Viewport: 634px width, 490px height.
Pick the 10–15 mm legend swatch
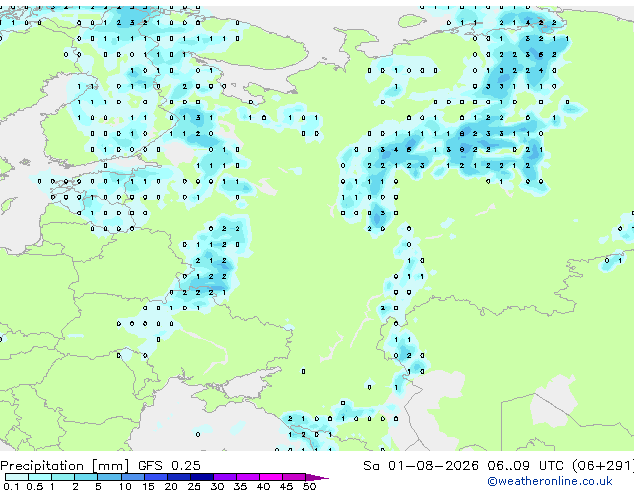click(x=132, y=477)
